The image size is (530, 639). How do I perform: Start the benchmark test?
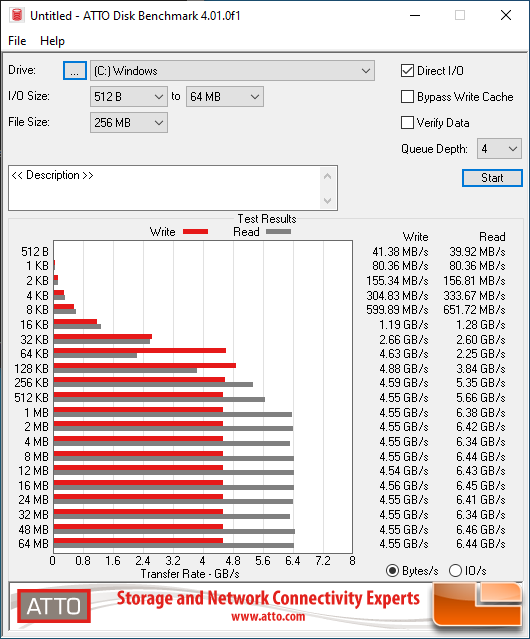[492, 178]
